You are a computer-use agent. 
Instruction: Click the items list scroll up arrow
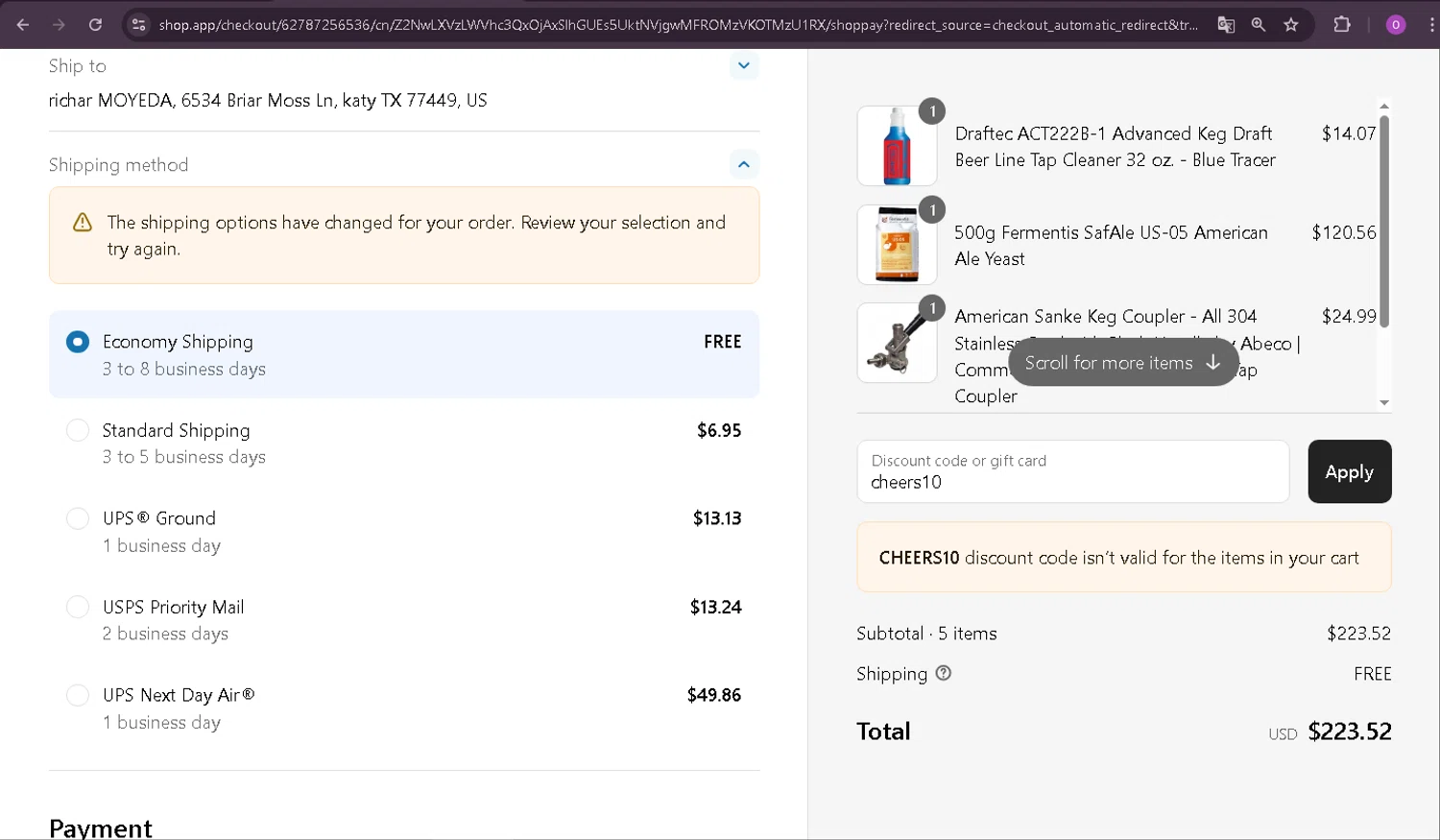coord(1384,106)
